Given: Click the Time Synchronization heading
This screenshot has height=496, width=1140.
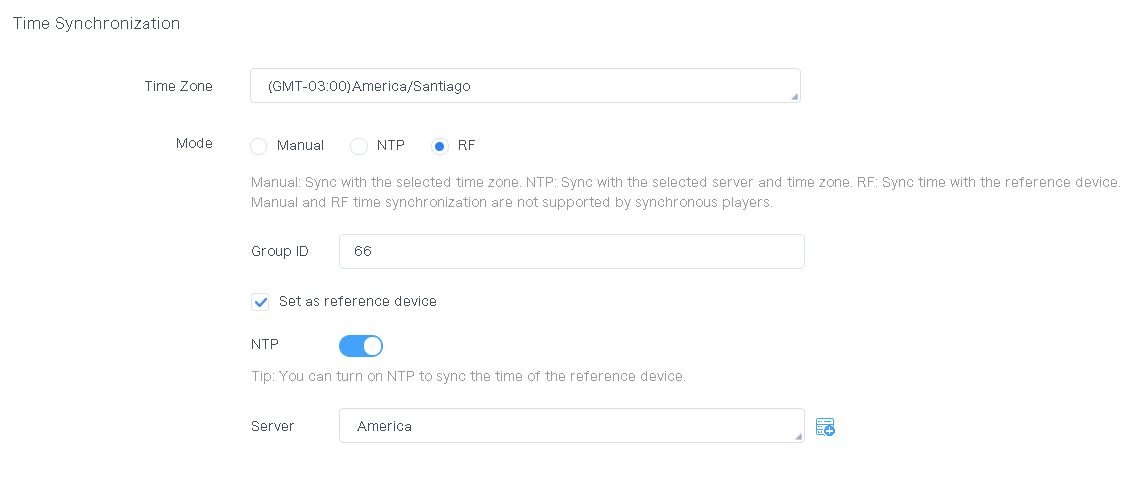Looking at the screenshot, I should [97, 23].
